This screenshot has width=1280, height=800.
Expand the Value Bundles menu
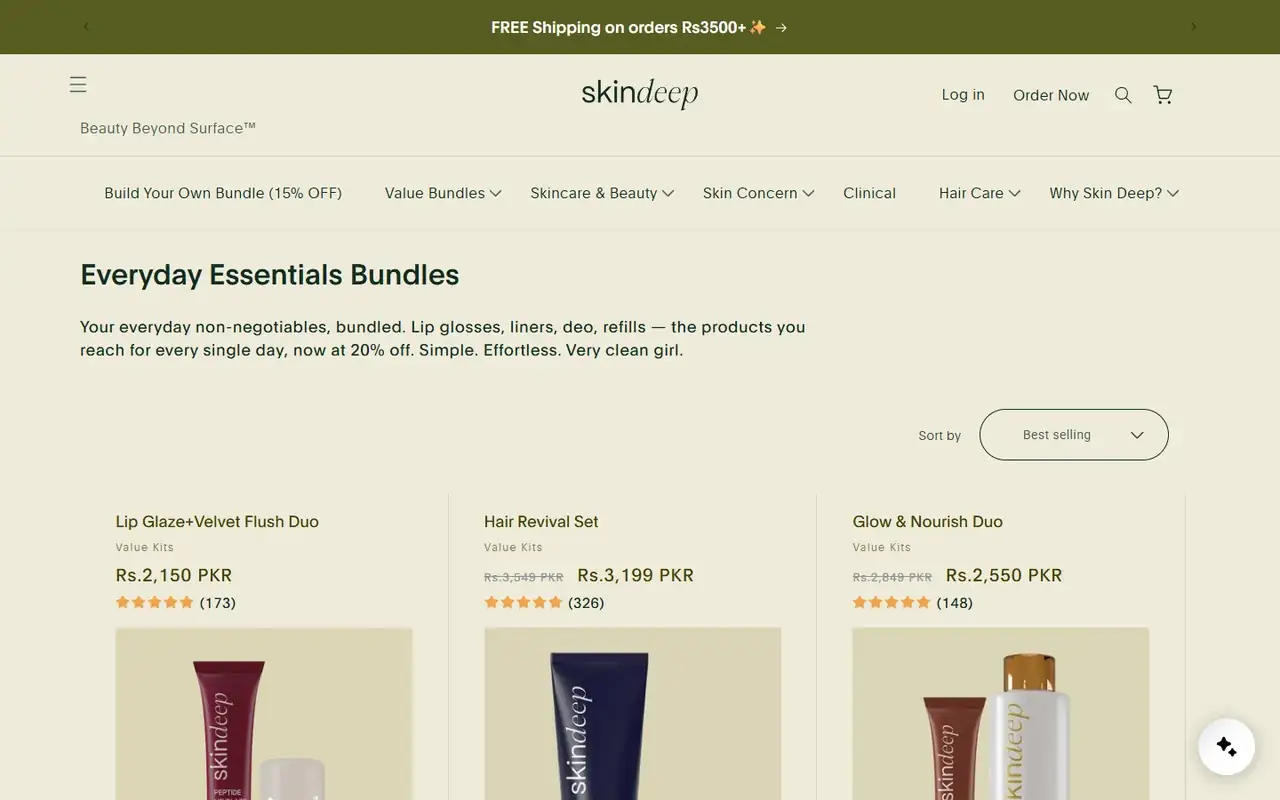coord(443,193)
